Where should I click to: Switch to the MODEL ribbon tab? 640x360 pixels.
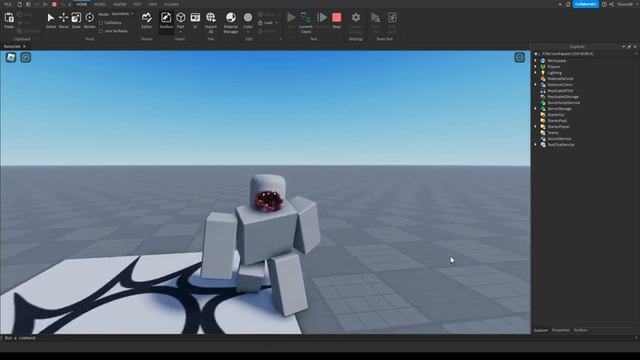pyautogui.click(x=100, y=4)
